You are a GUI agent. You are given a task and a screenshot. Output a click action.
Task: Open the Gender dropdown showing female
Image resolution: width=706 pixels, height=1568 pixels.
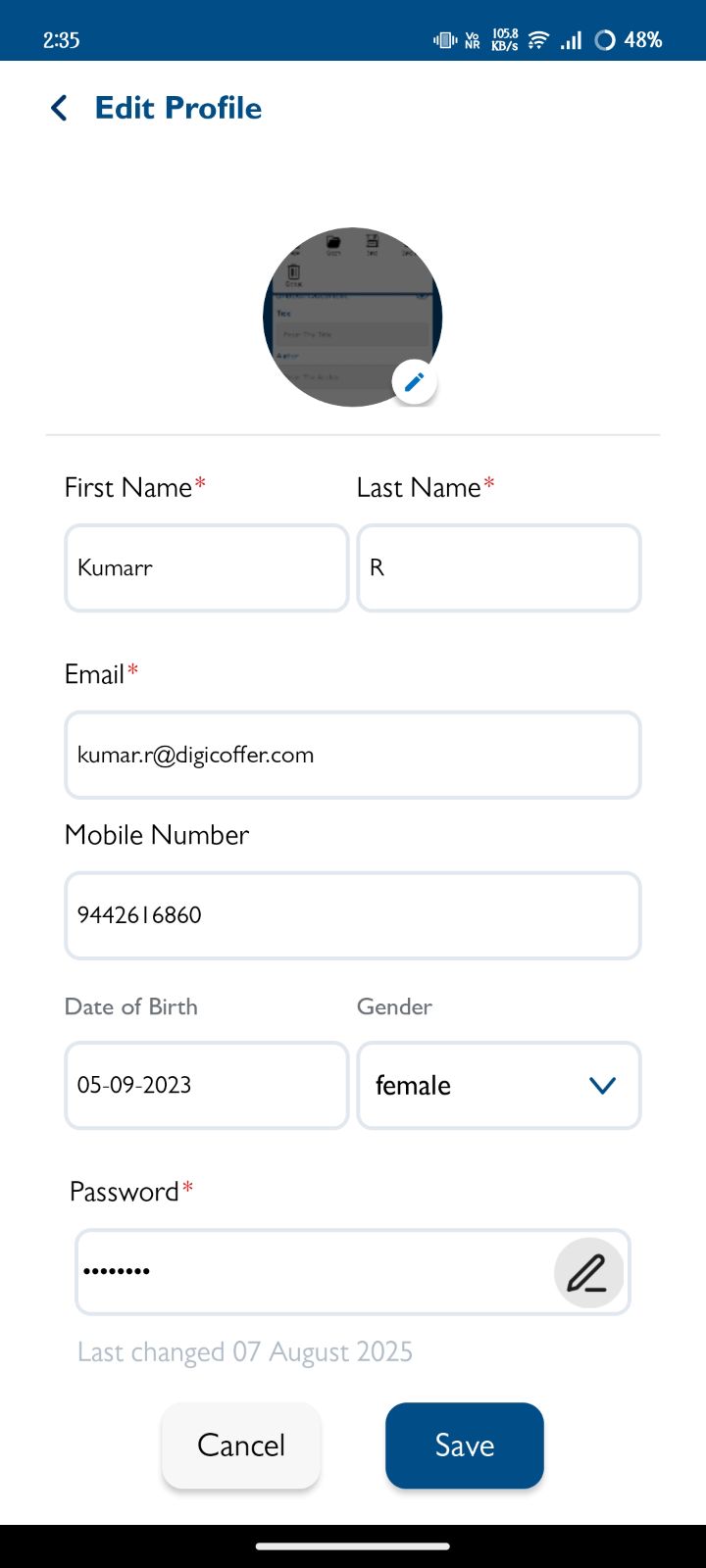point(499,1086)
